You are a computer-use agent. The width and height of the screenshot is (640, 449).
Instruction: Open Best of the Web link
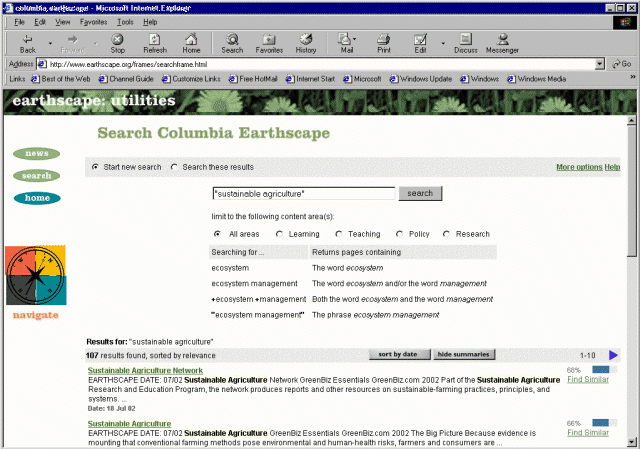coord(61,79)
